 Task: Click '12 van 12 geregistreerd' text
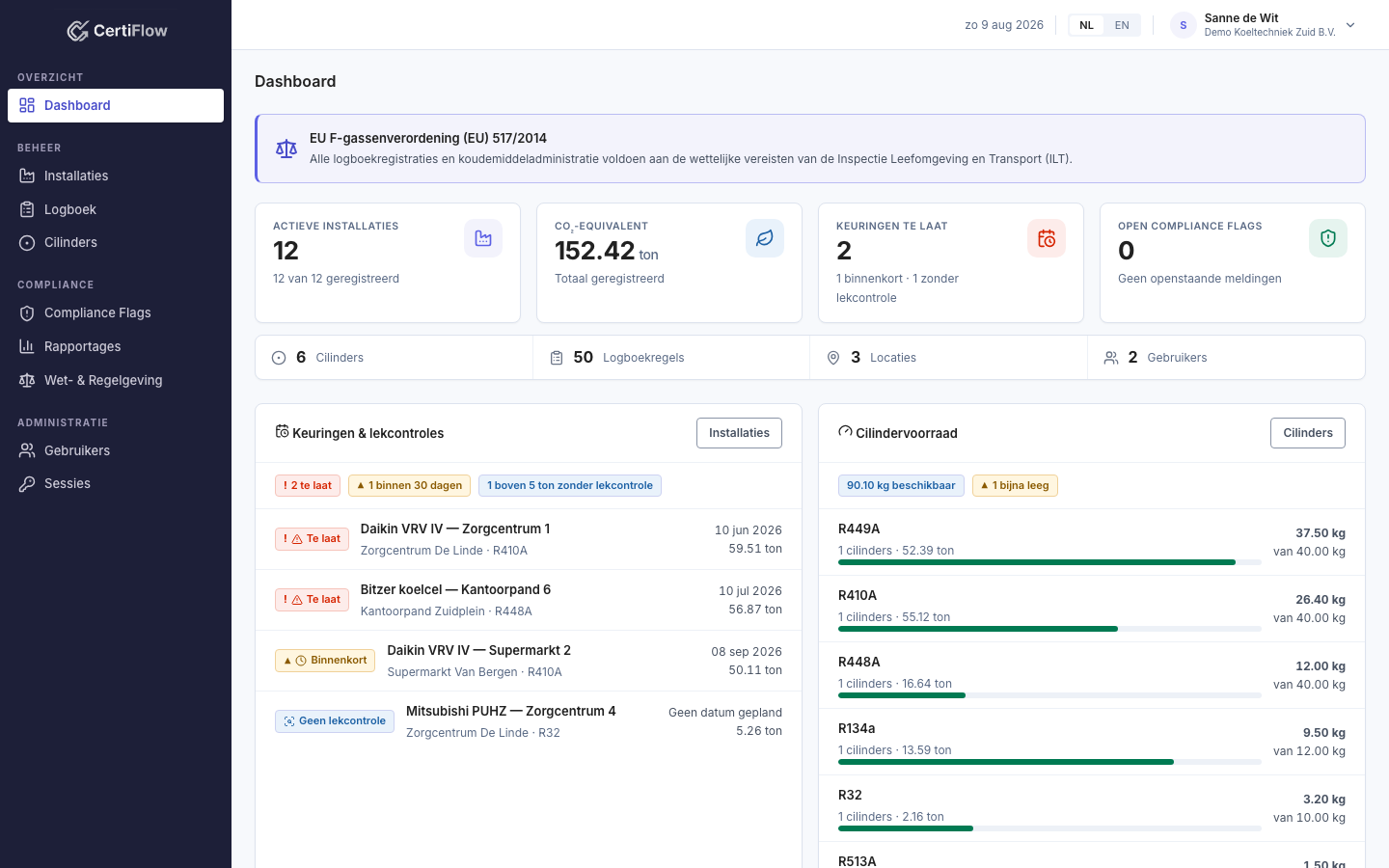tap(336, 279)
